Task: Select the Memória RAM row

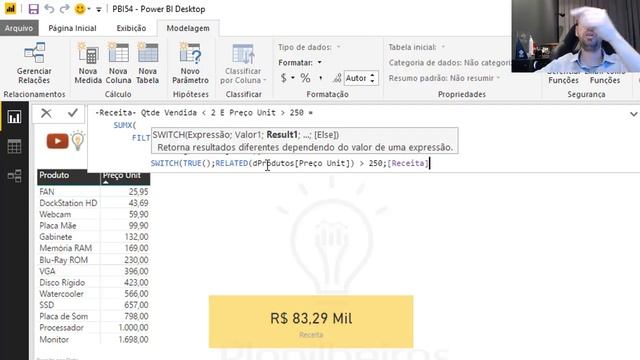Action: pyautogui.click(x=93, y=248)
